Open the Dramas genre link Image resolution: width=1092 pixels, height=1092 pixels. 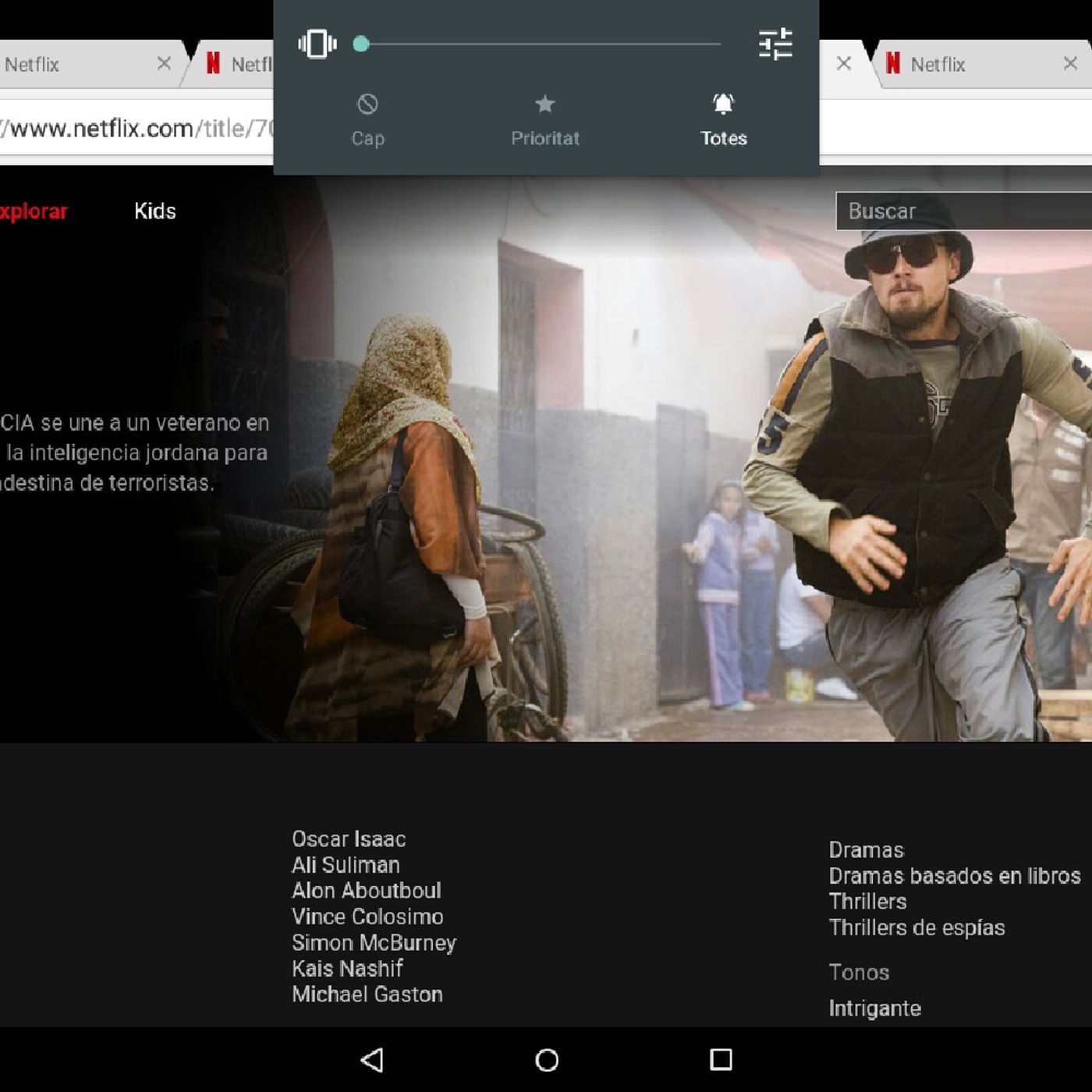[x=866, y=850]
